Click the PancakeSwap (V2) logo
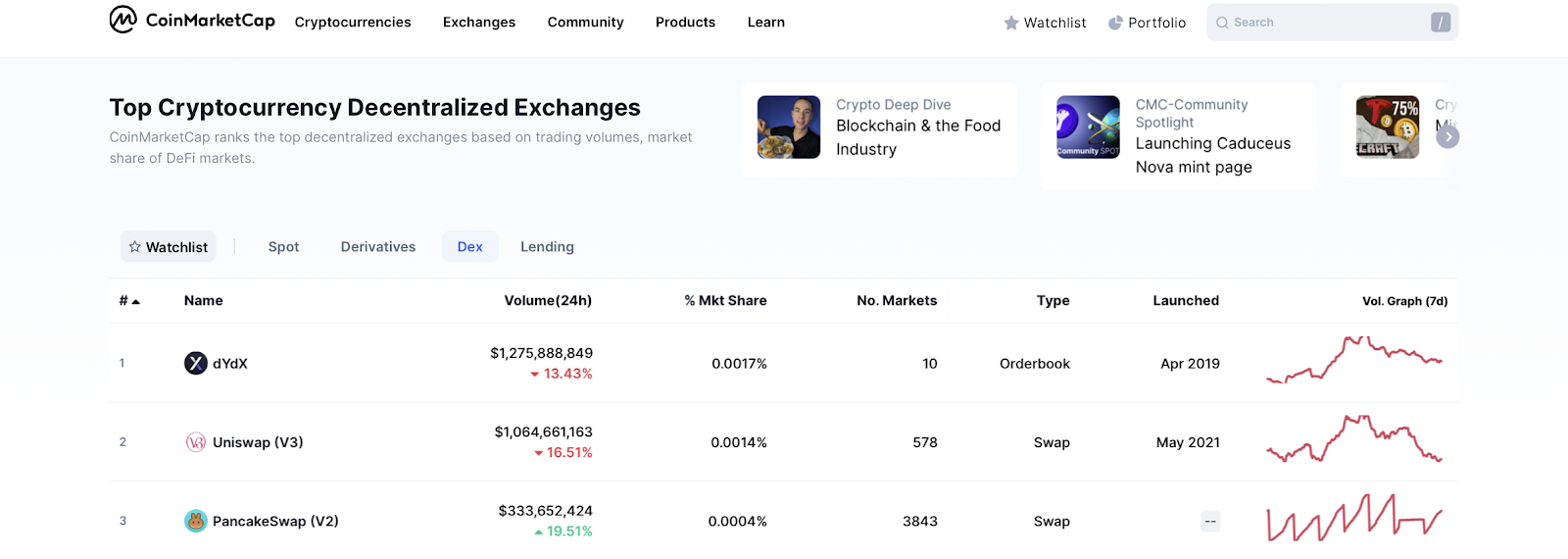Viewport: 1568px width, 559px height. tap(196, 521)
